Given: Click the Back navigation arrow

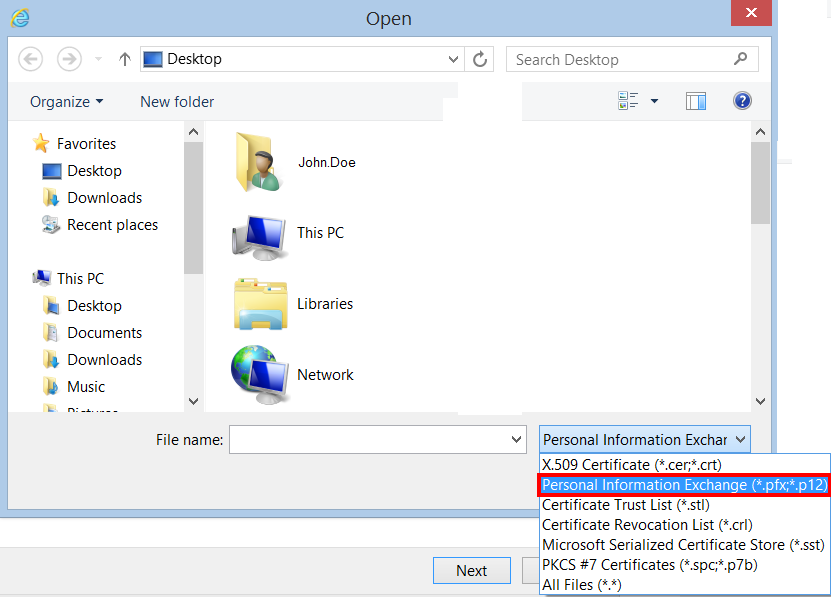Looking at the screenshot, I should pyautogui.click(x=32, y=59).
